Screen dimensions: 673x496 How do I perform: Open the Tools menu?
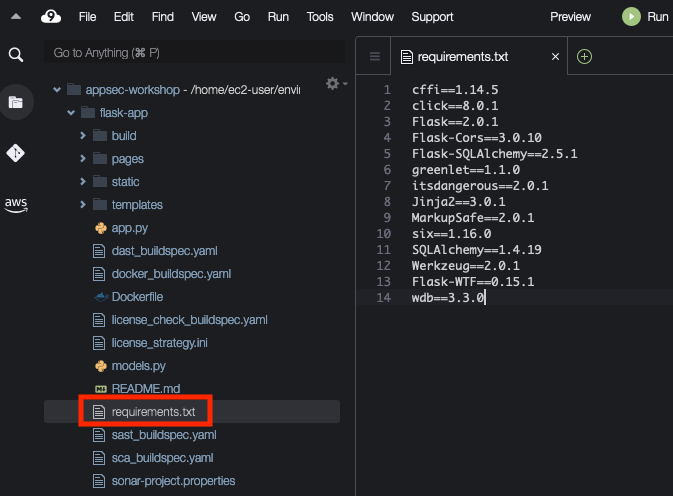[320, 17]
